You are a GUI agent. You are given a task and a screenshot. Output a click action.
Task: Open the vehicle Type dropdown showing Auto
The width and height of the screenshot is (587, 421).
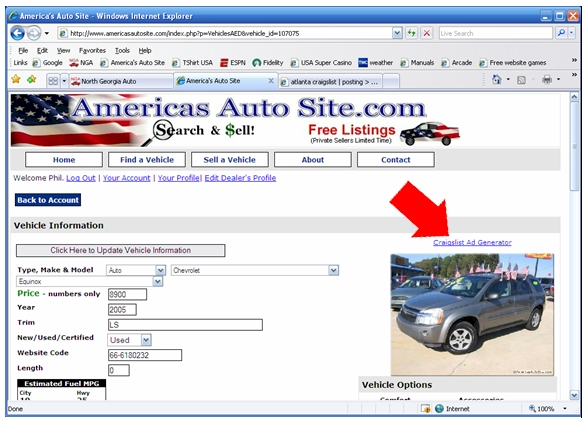click(x=136, y=270)
